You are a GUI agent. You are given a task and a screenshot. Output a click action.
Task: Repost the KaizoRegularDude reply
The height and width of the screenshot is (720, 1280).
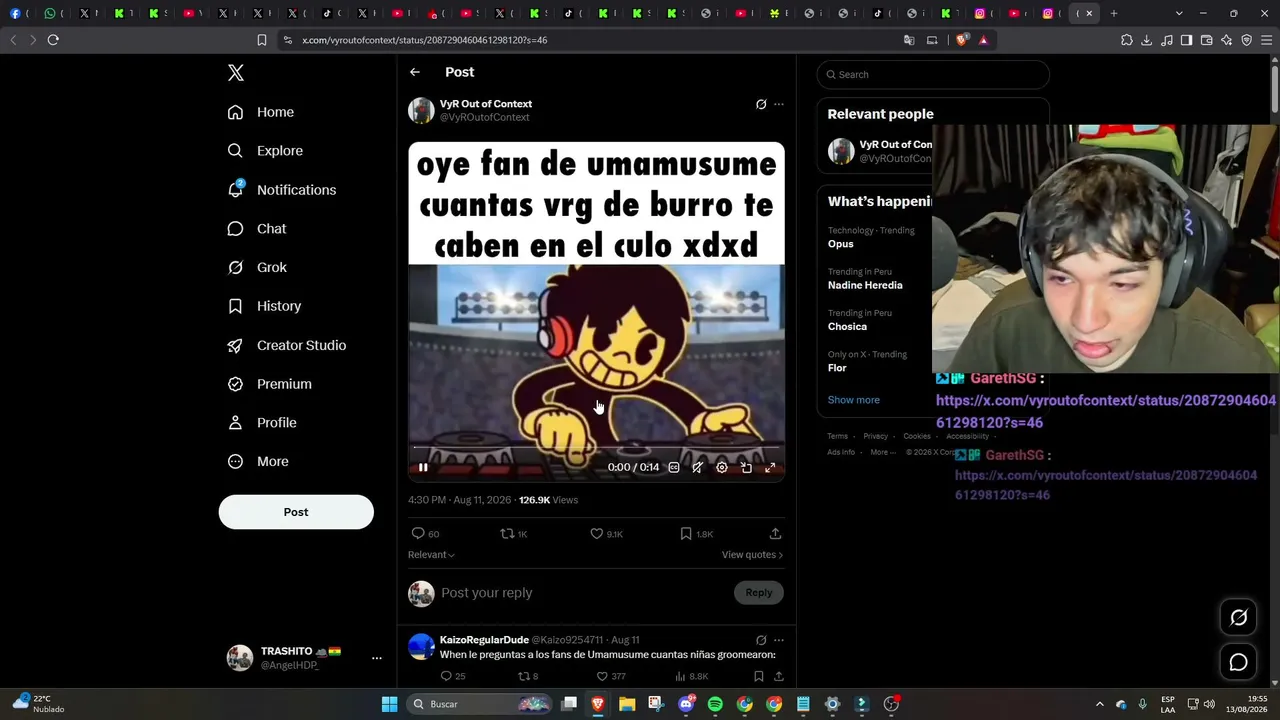tap(522, 676)
